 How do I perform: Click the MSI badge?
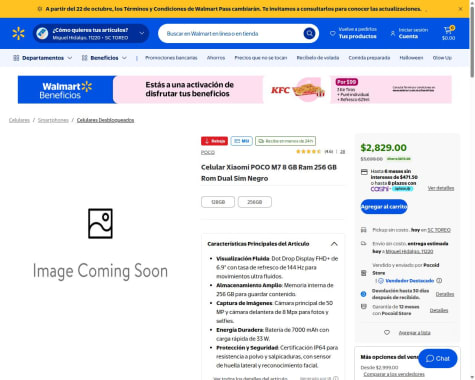pyautogui.click(x=242, y=141)
